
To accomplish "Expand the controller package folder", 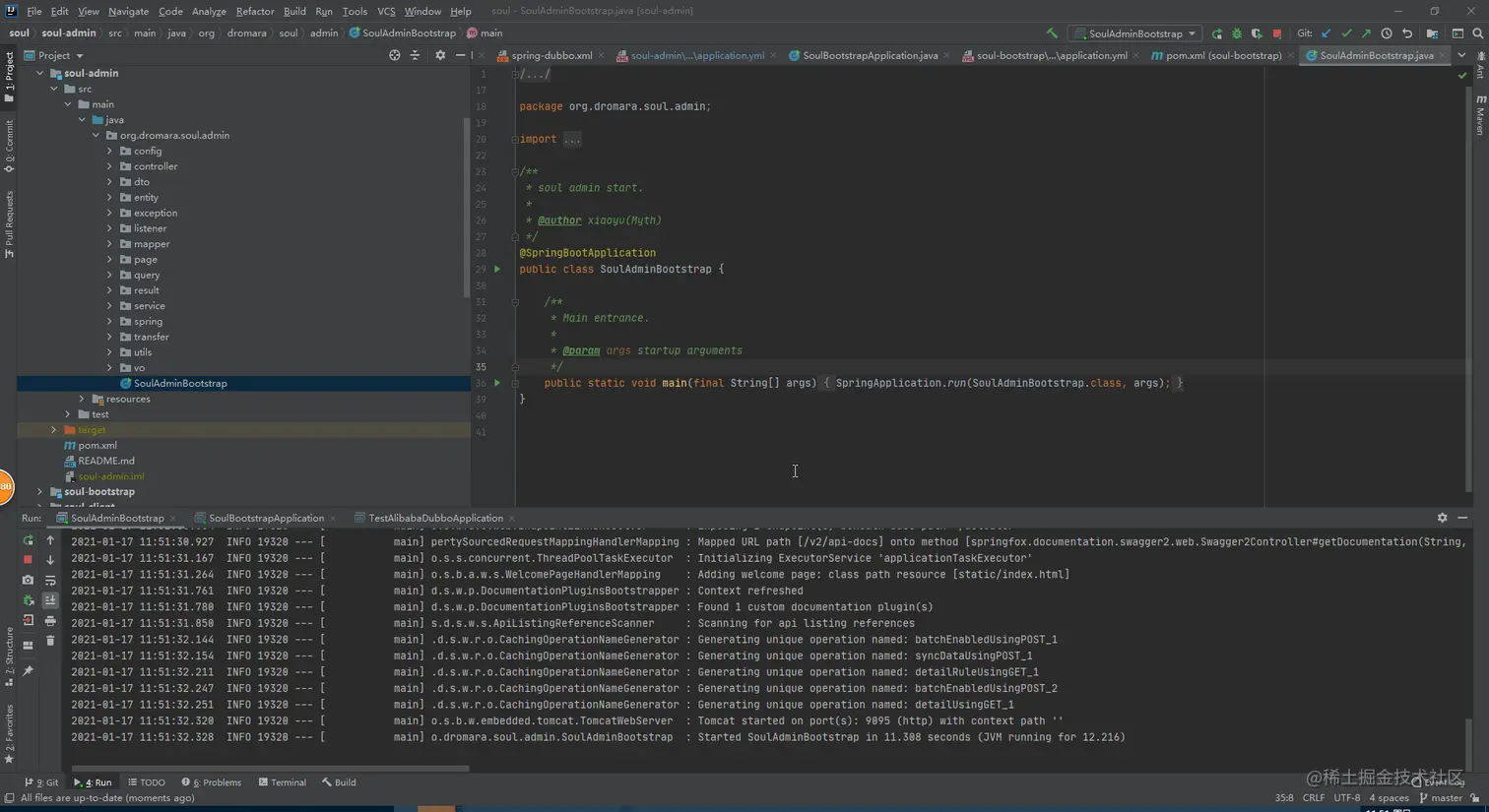I will tap(109, 166).
